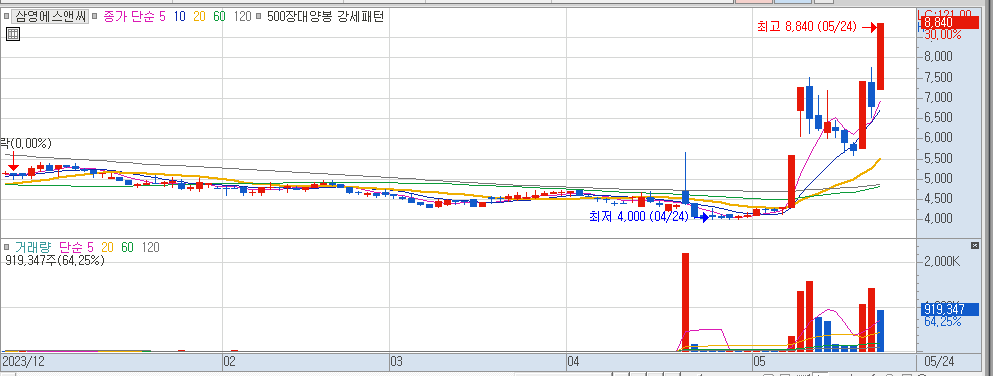This screenshot has width=993, height=376.
Task: Toggle the square marker before 거래량
Action: 6,248
